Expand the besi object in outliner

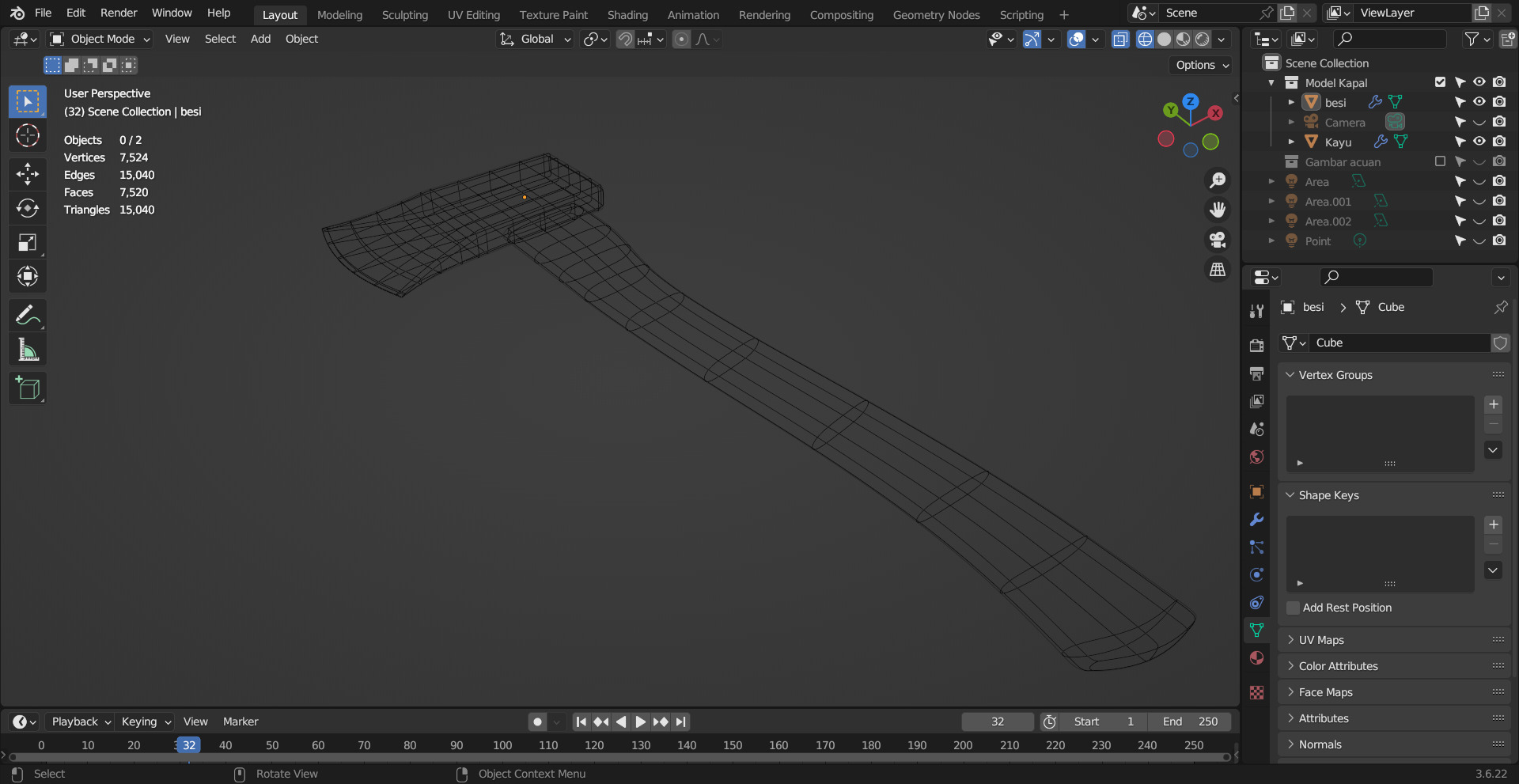coord(1291,102)
